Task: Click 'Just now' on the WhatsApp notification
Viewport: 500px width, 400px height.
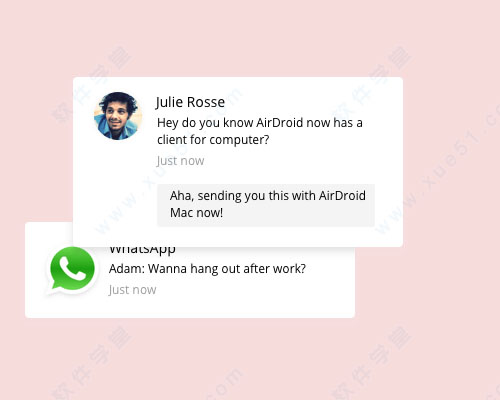Action: click(132, 290)
